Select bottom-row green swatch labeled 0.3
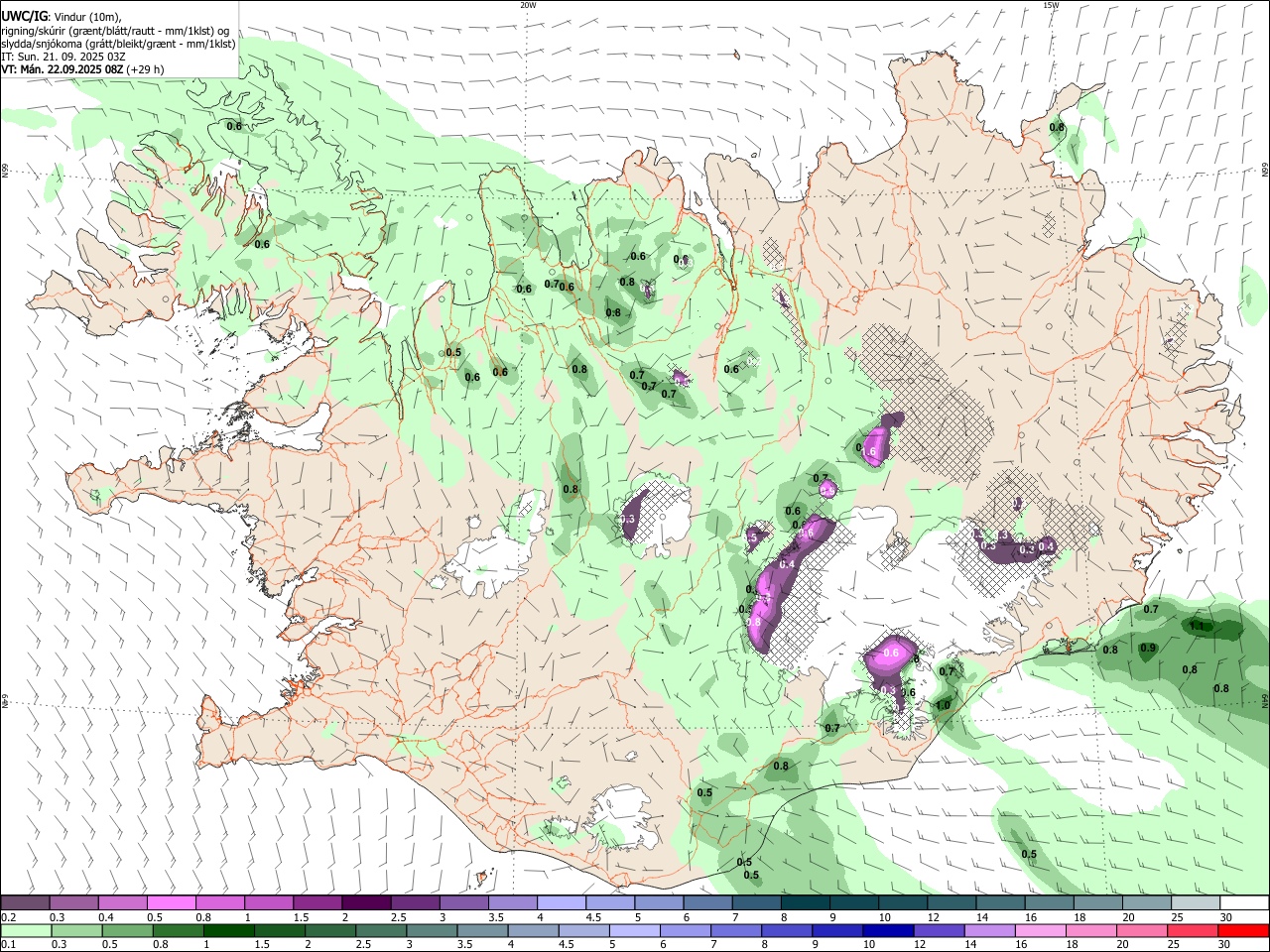Image resolution: width=1270 pixels, height=952 pixels. point(76,930)
